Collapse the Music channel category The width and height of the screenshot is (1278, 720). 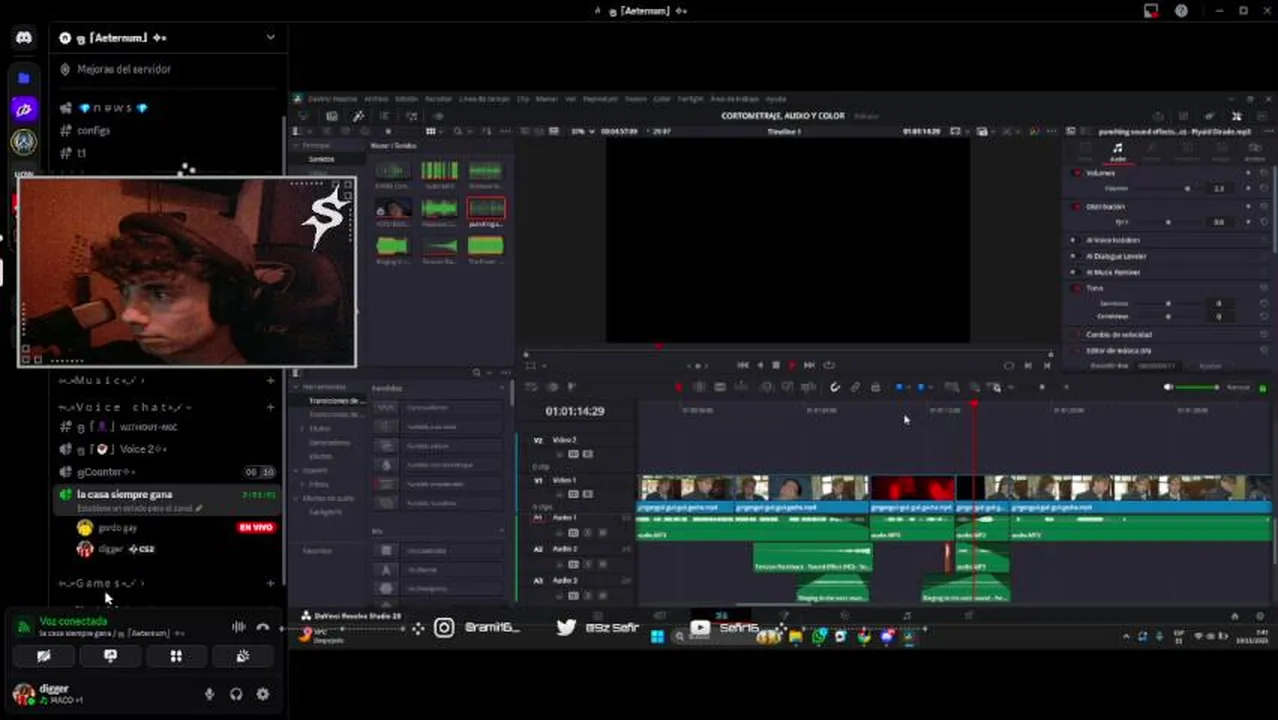(103, 381)
